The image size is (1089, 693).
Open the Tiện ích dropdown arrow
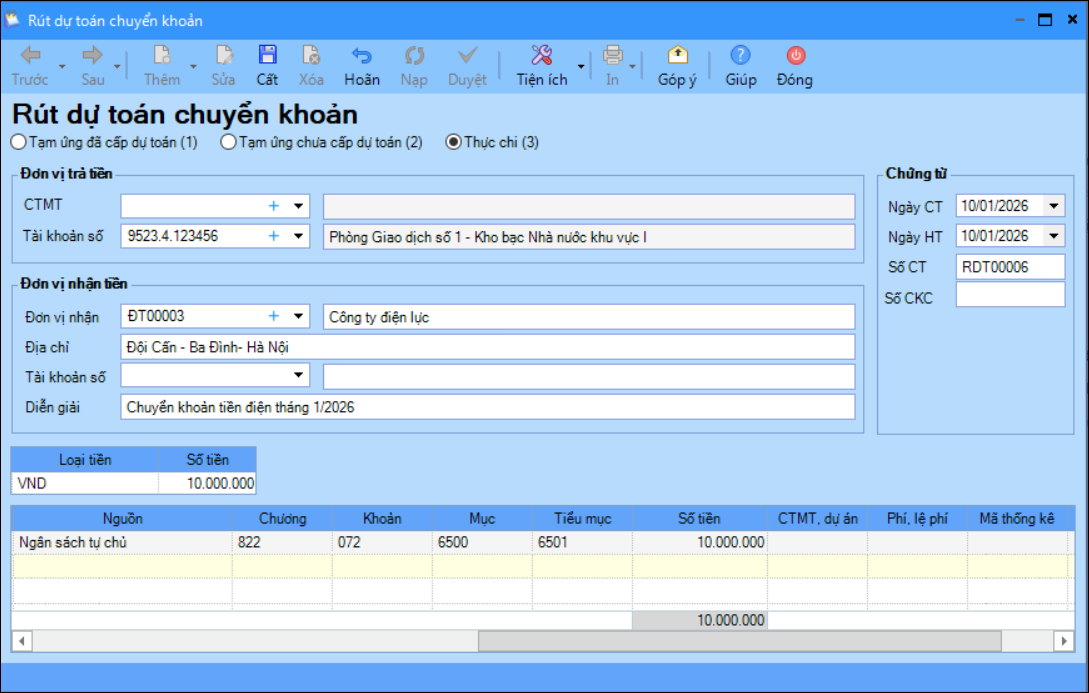(581, 66)
